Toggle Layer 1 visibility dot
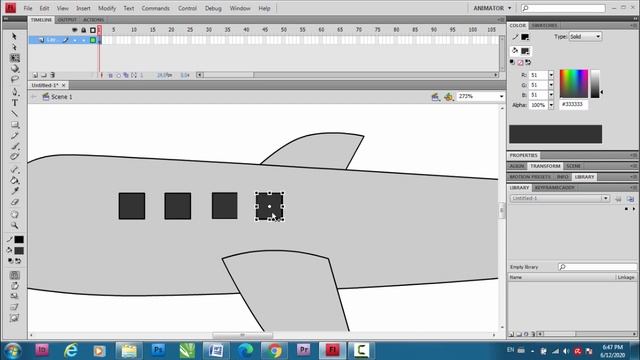The image size is (640, 360). tap(75, 40)
